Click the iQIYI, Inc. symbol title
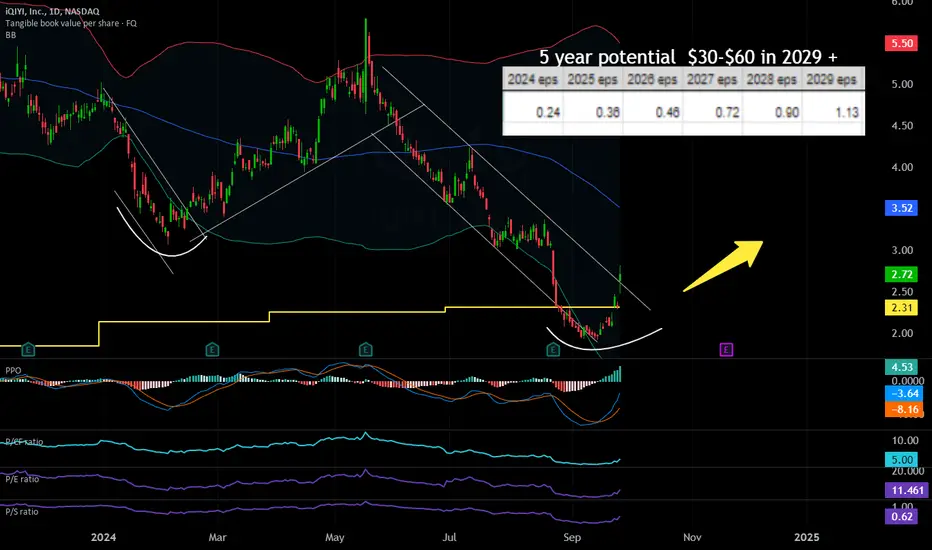 click(52, 11)
